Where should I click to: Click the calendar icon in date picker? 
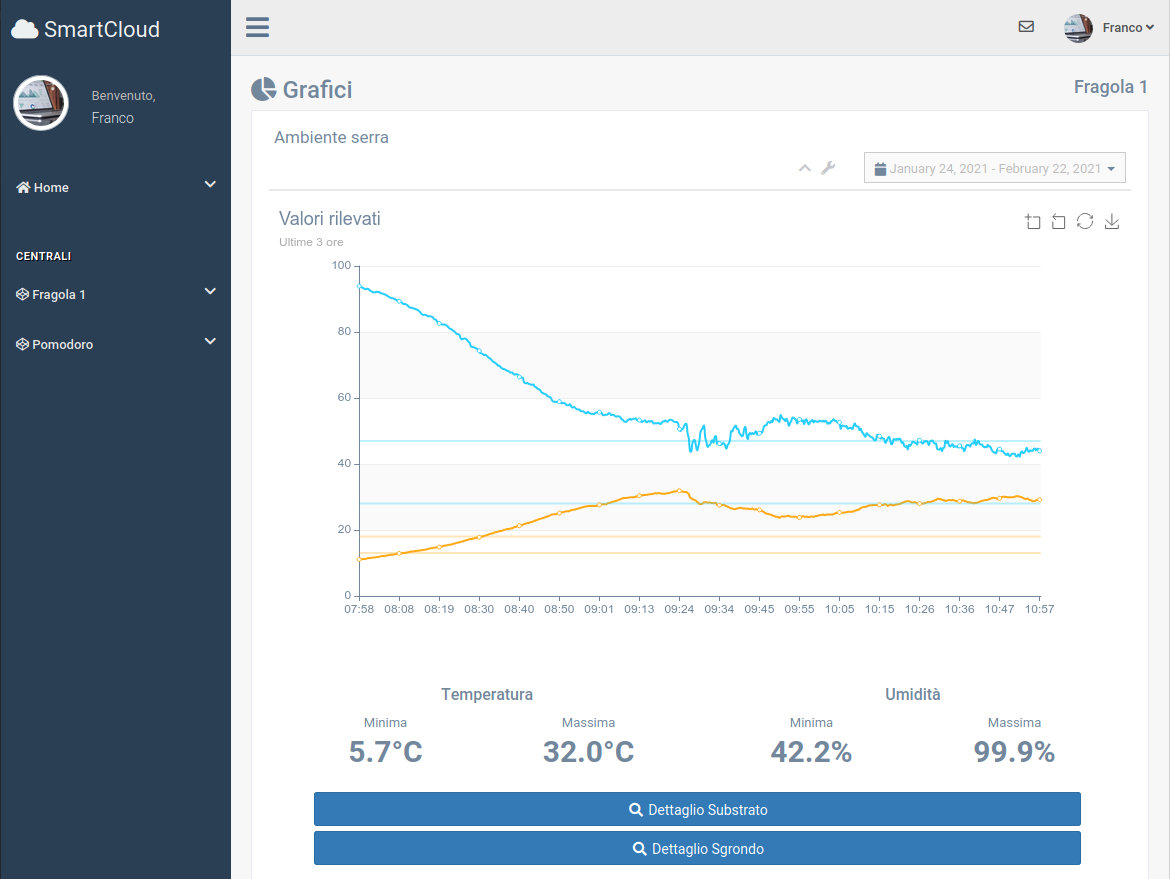coord(880,169)
